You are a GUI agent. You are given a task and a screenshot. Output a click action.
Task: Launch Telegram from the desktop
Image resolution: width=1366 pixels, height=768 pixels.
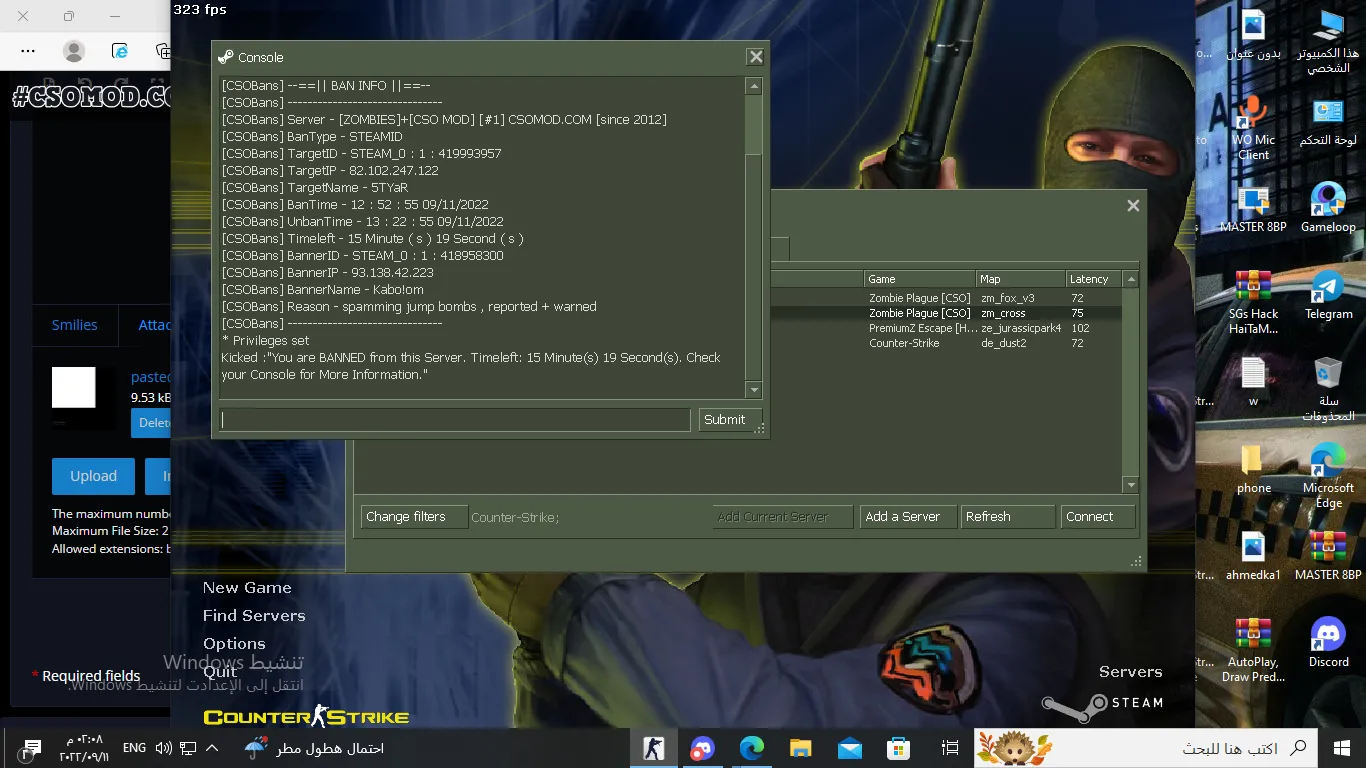pos(1328,296)
